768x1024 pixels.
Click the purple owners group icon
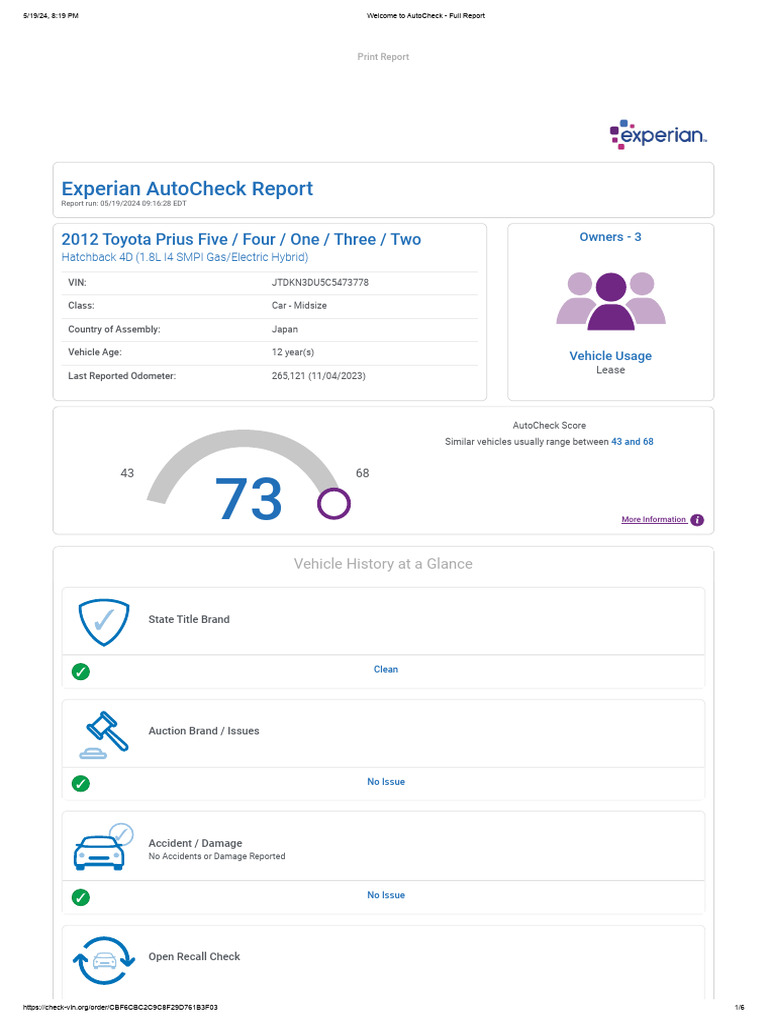point(611,301)
